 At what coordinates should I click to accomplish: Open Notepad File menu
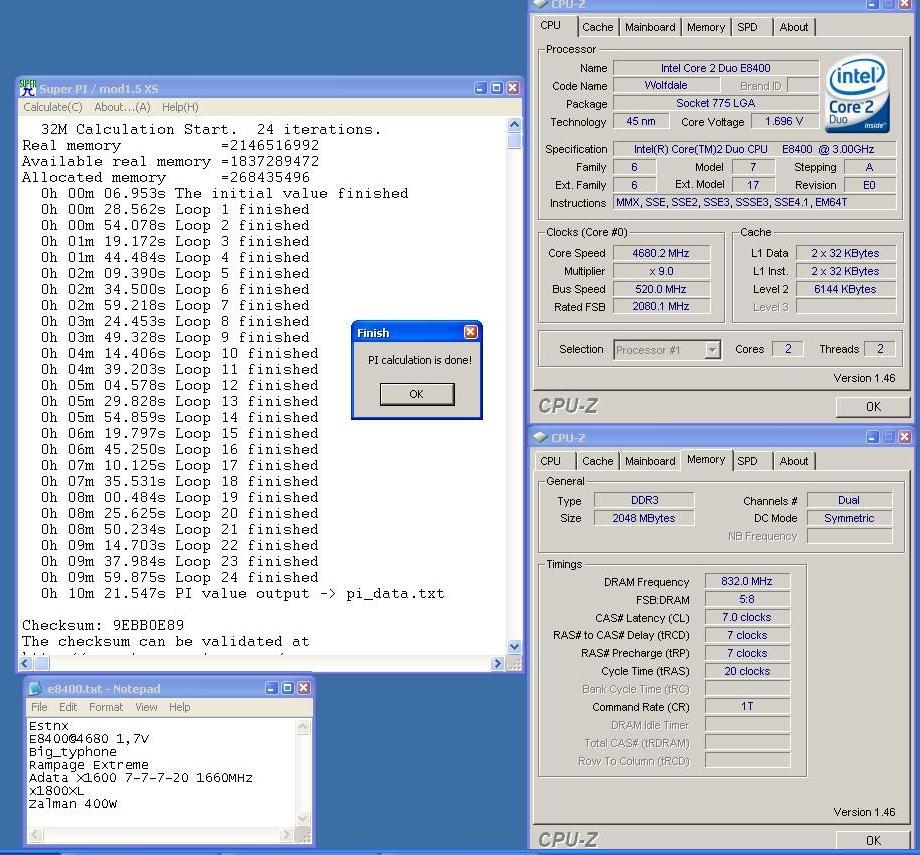39,707
